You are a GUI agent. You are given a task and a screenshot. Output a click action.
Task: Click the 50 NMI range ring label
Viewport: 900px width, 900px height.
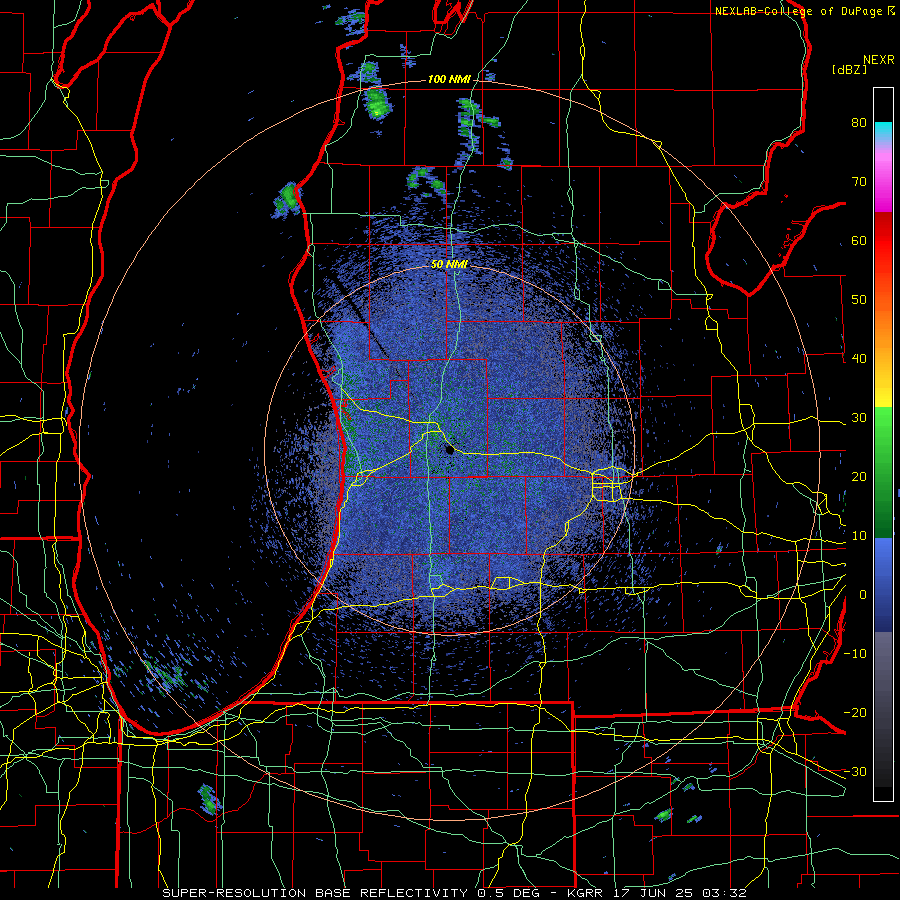(449, 265)
